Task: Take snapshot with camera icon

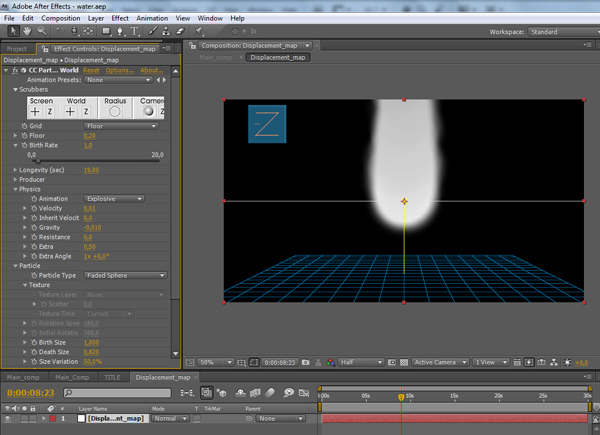Action: point(305,362)
